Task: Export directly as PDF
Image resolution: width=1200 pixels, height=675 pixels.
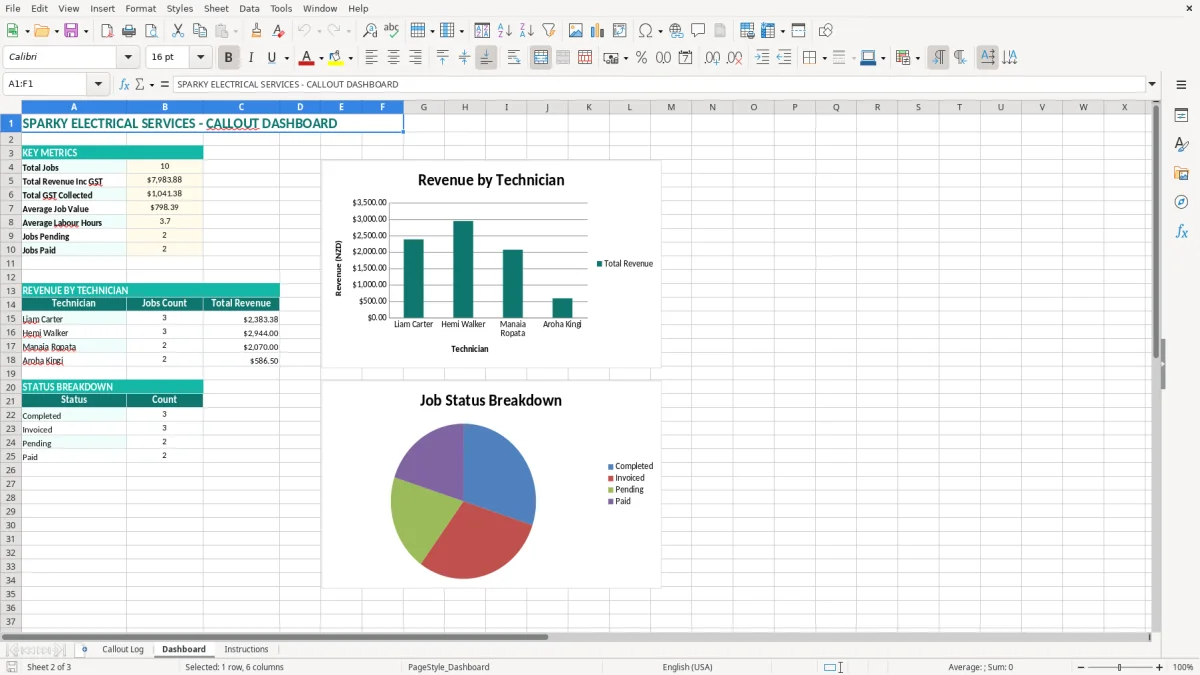Action: click(x=107, y=31)
